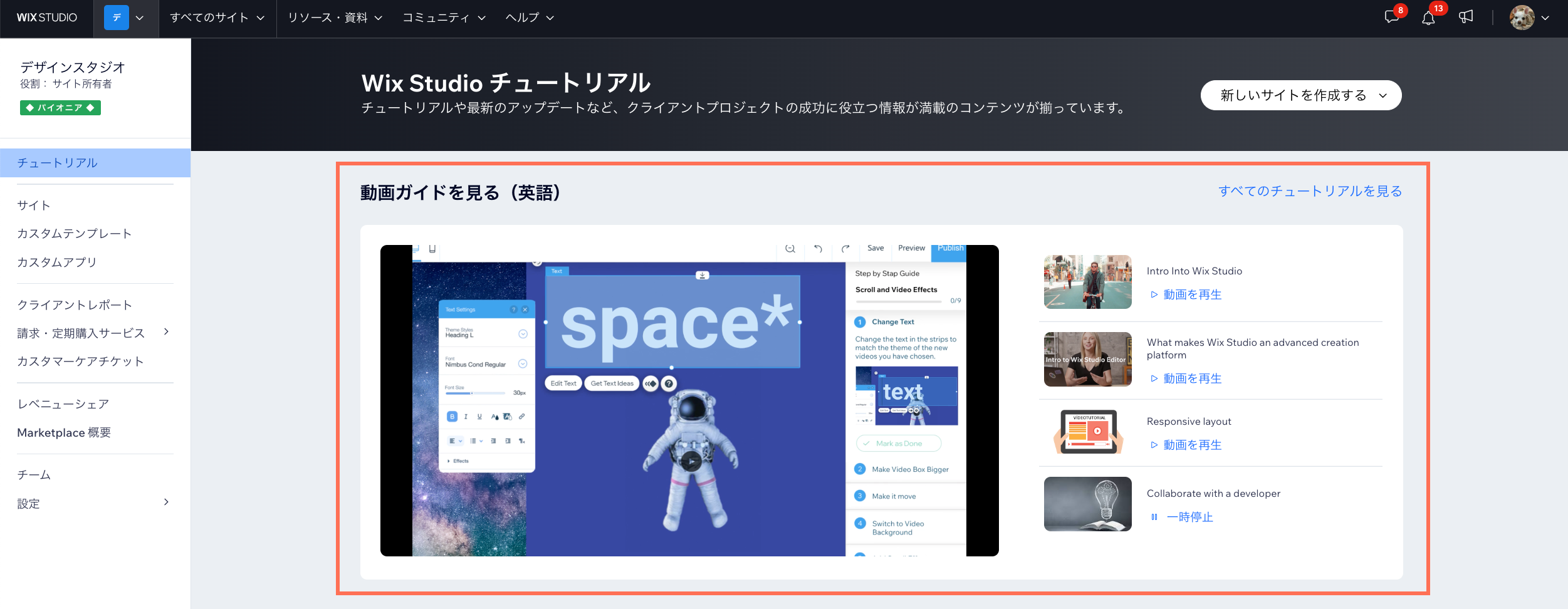Screen dimensions: 1568x609
Task: Click Intro to Wix Studio Editor thumbnail
Action: [1088, 359]
